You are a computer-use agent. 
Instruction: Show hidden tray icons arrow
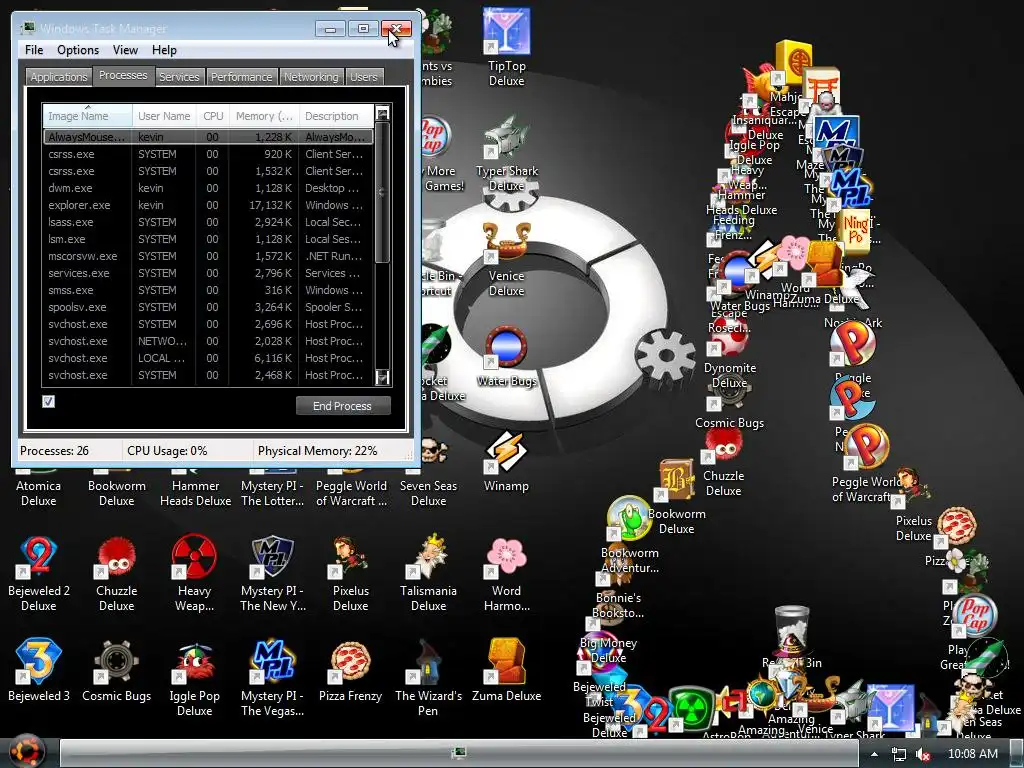pyautogui.click(x=874, y=754)
